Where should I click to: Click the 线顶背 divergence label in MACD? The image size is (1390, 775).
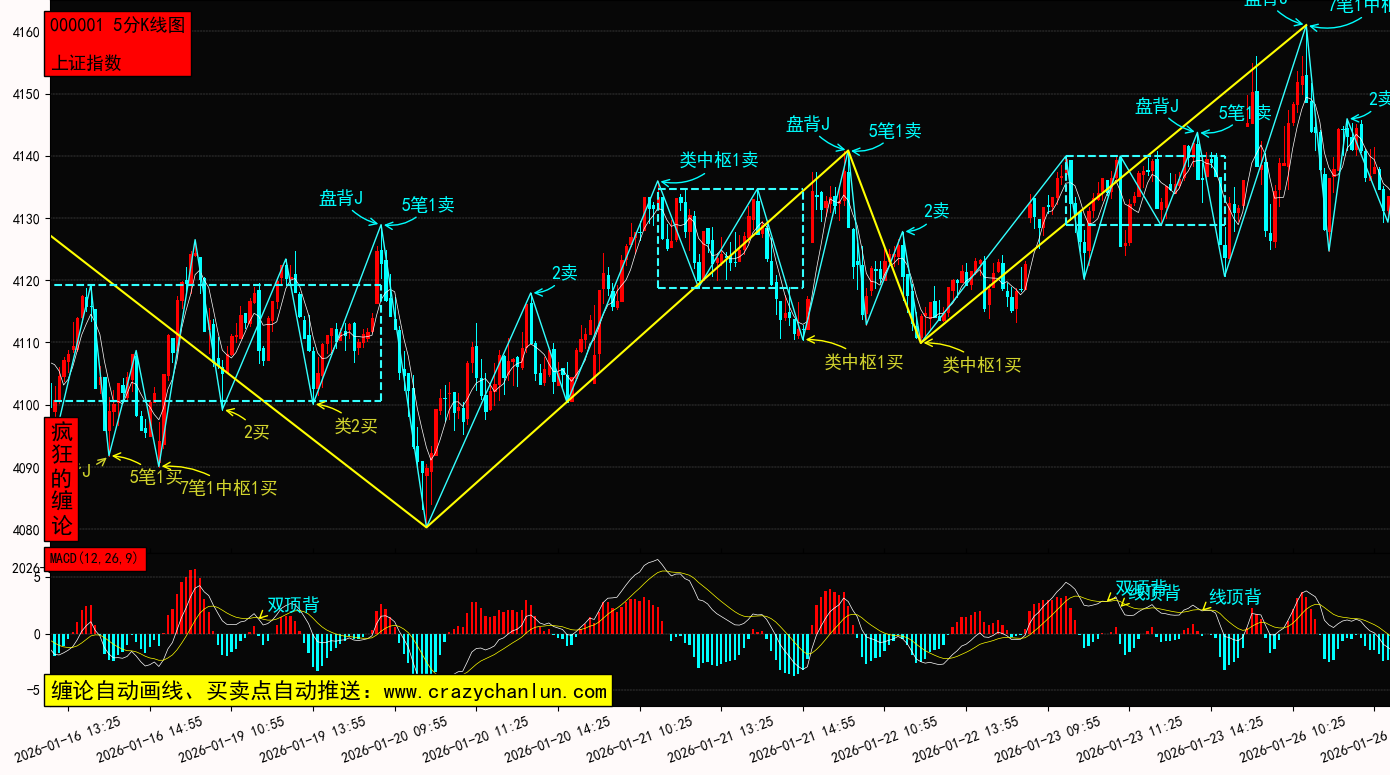[x=1235, y=597]
